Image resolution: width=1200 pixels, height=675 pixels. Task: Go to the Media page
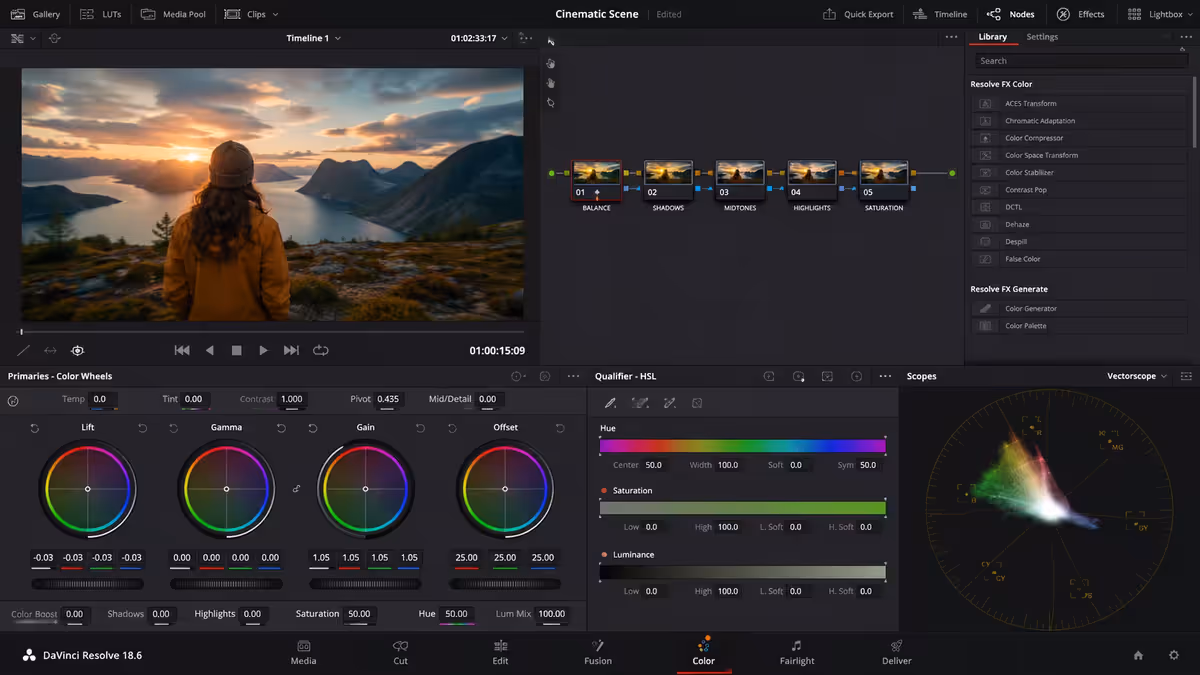pyautogui.click(x=303, y=653)
